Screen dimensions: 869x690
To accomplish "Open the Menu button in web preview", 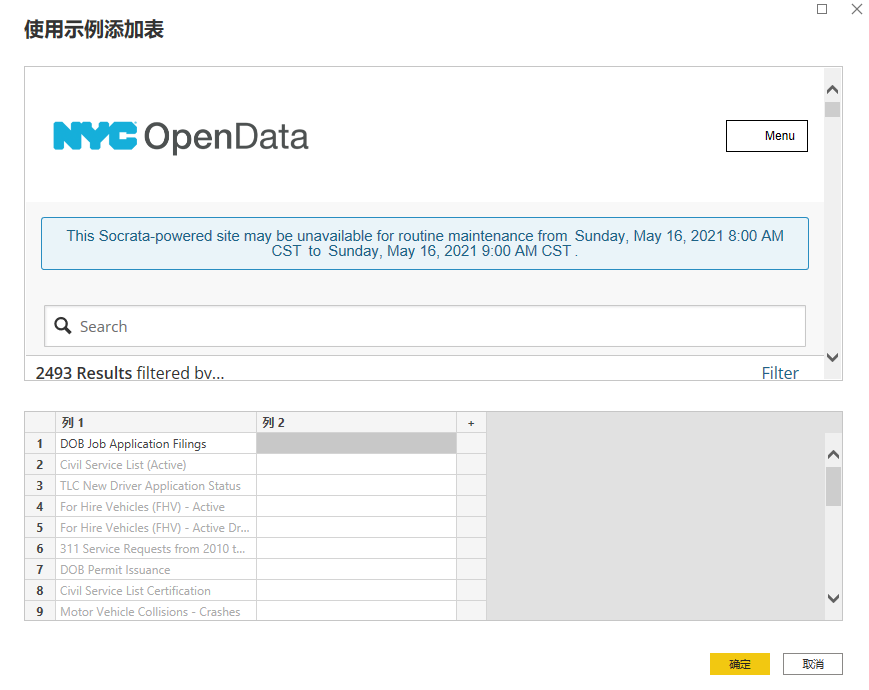I will pos(766,136).
